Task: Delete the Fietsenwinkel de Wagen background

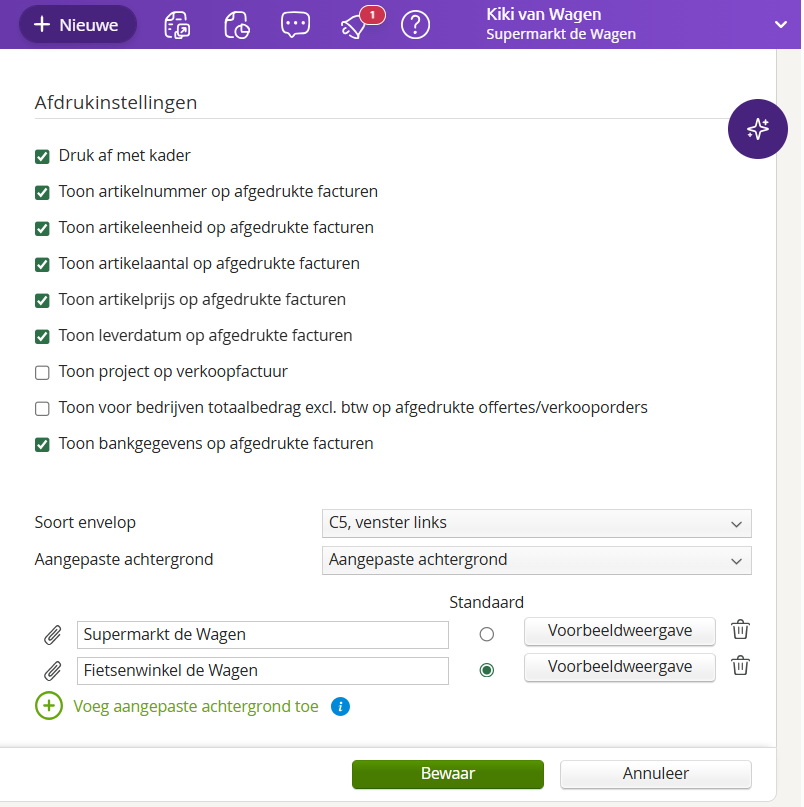Action: pos(740,666)
